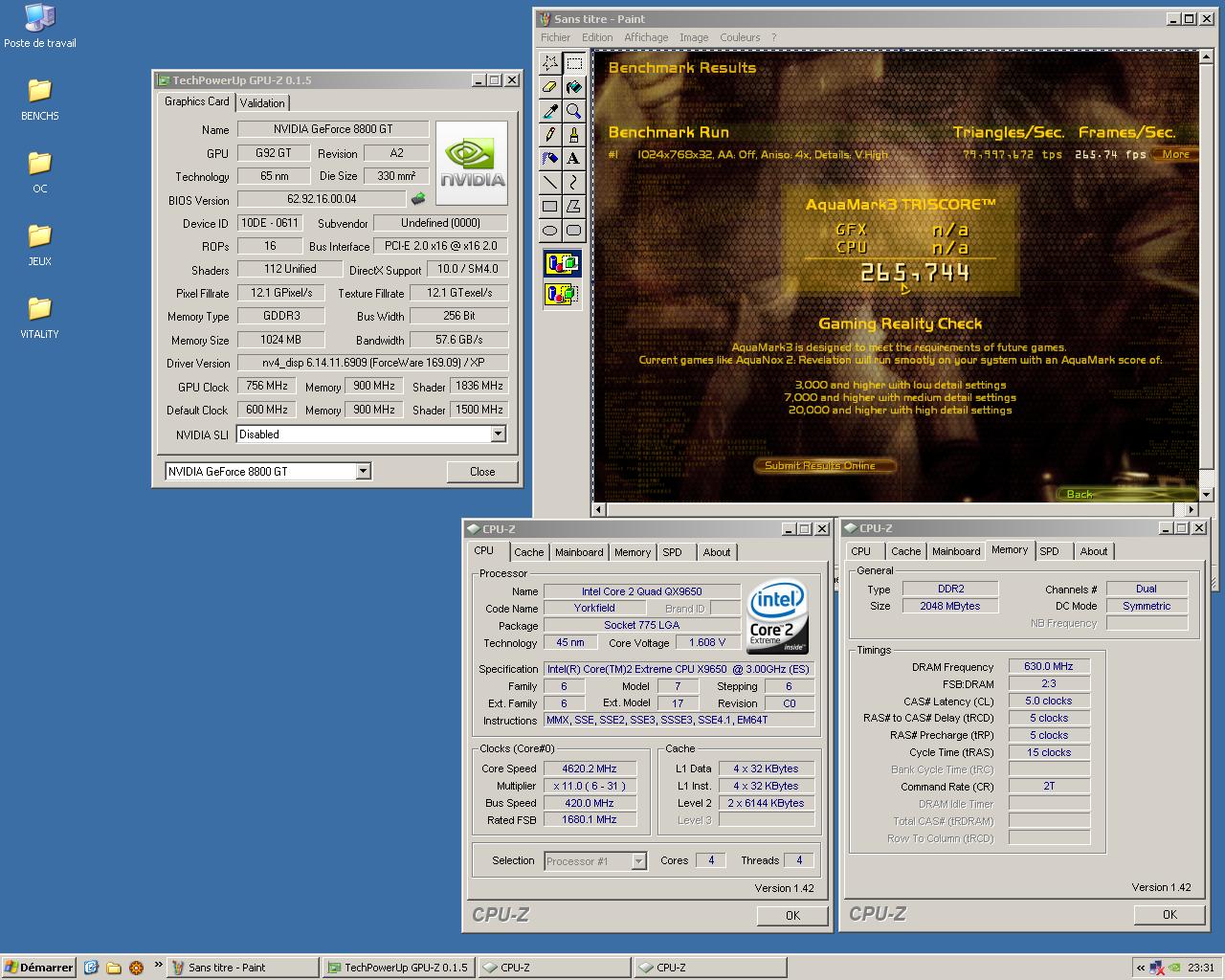Image resolution: width=1225 pixels, height=980 pixels.
Task: Click the GPU Clock value 756 MHz
Action: tap(267, 386)
